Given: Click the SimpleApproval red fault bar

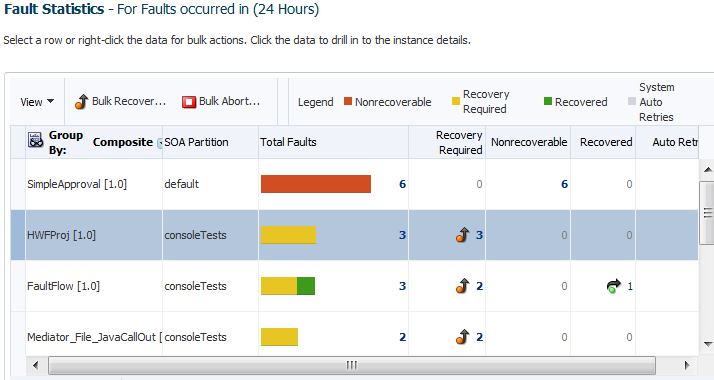Looking at the screenshot, I should [x=316, y=184].
